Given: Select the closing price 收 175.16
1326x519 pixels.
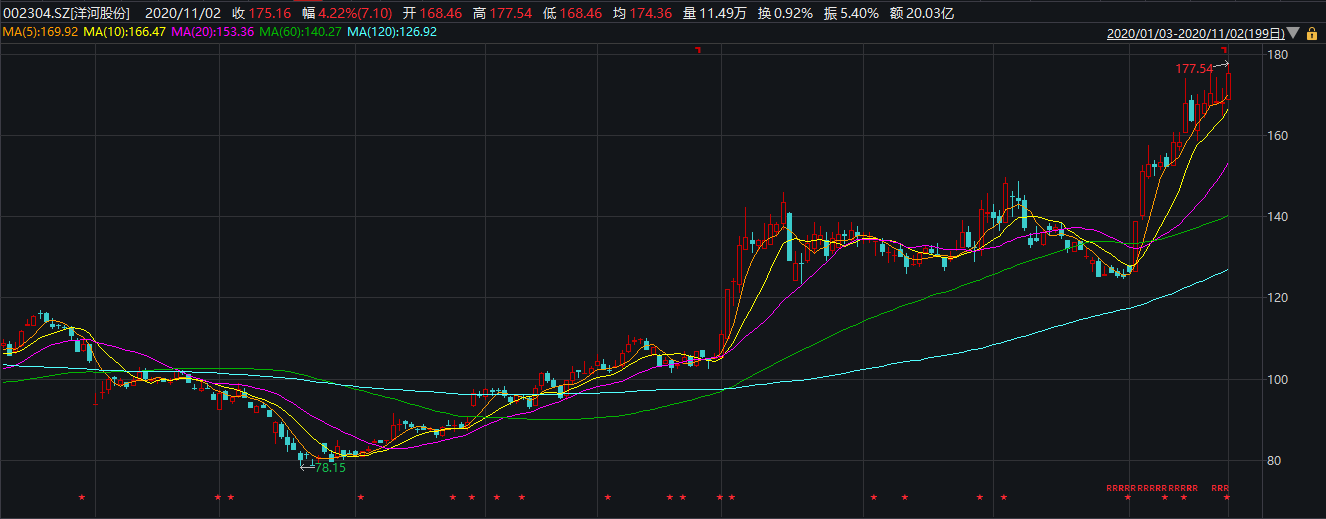Looking at the screenshot, I should pyautogui.click(x=261, y=13).
